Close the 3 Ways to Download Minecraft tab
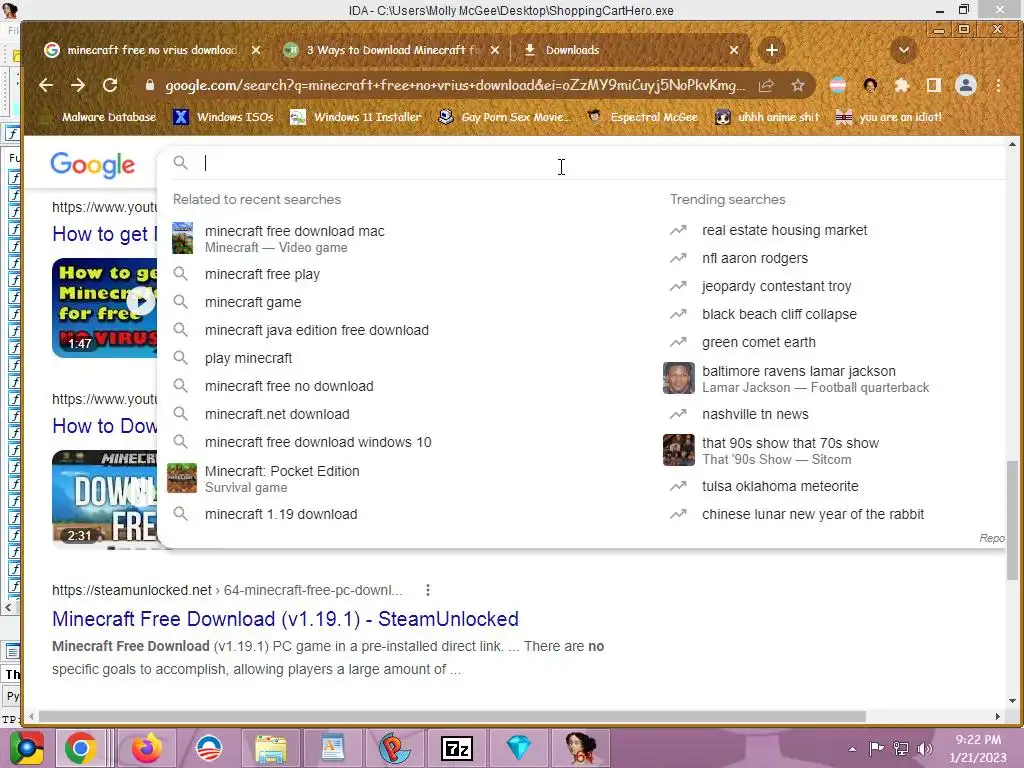Viewport: 1024px width, 768px height. (x=494, y=50)
